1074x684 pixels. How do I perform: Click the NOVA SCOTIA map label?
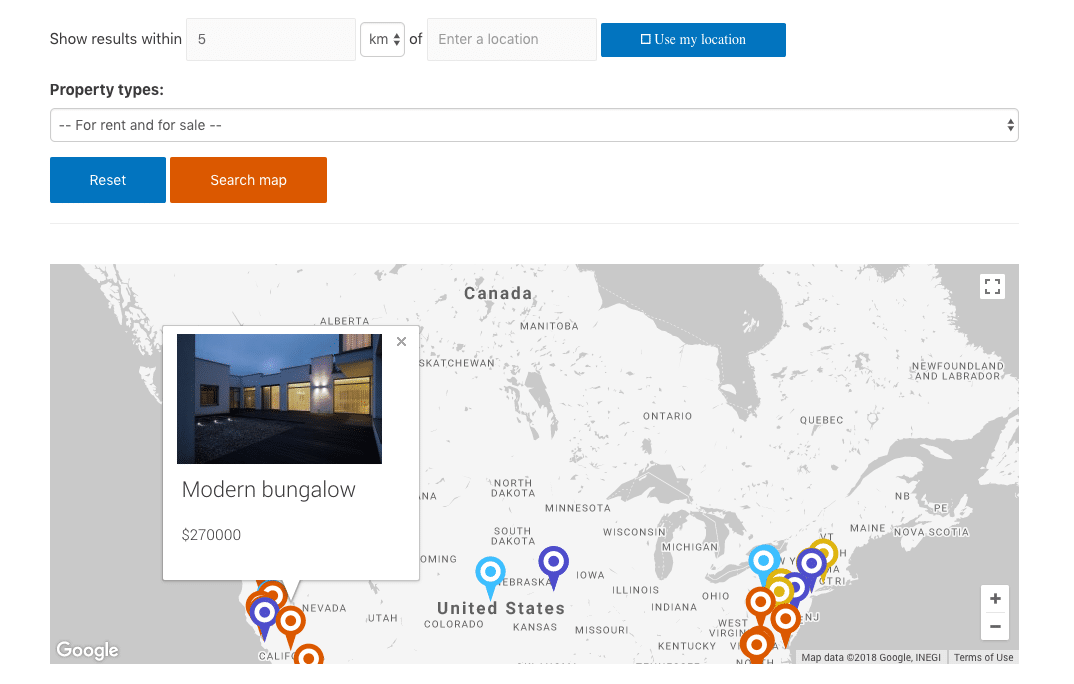click(932, 532)
